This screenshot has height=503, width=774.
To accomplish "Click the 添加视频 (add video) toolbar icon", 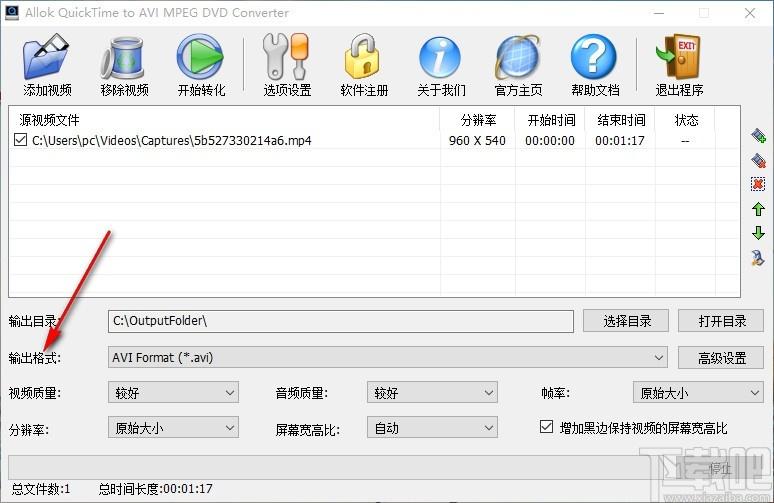I will tap(46, 57).
